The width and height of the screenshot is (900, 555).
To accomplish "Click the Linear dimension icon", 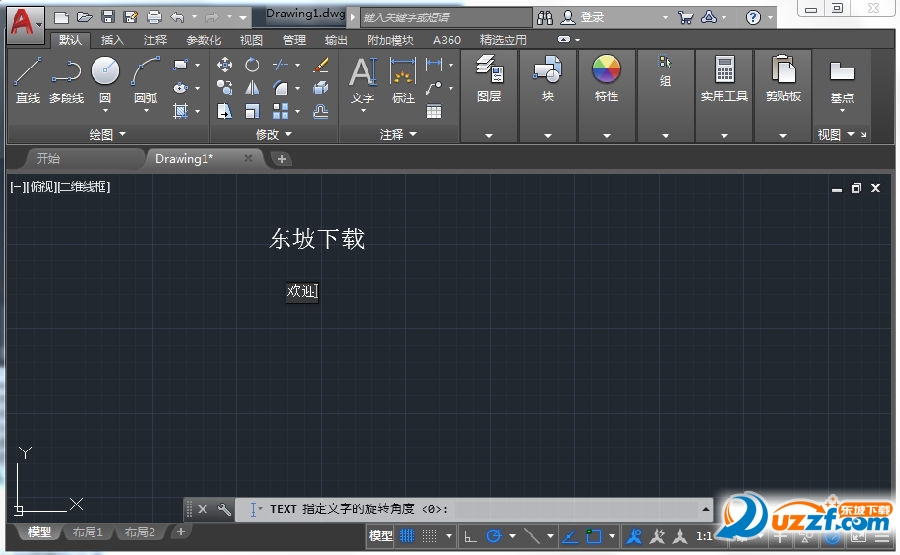I will 434,64.
